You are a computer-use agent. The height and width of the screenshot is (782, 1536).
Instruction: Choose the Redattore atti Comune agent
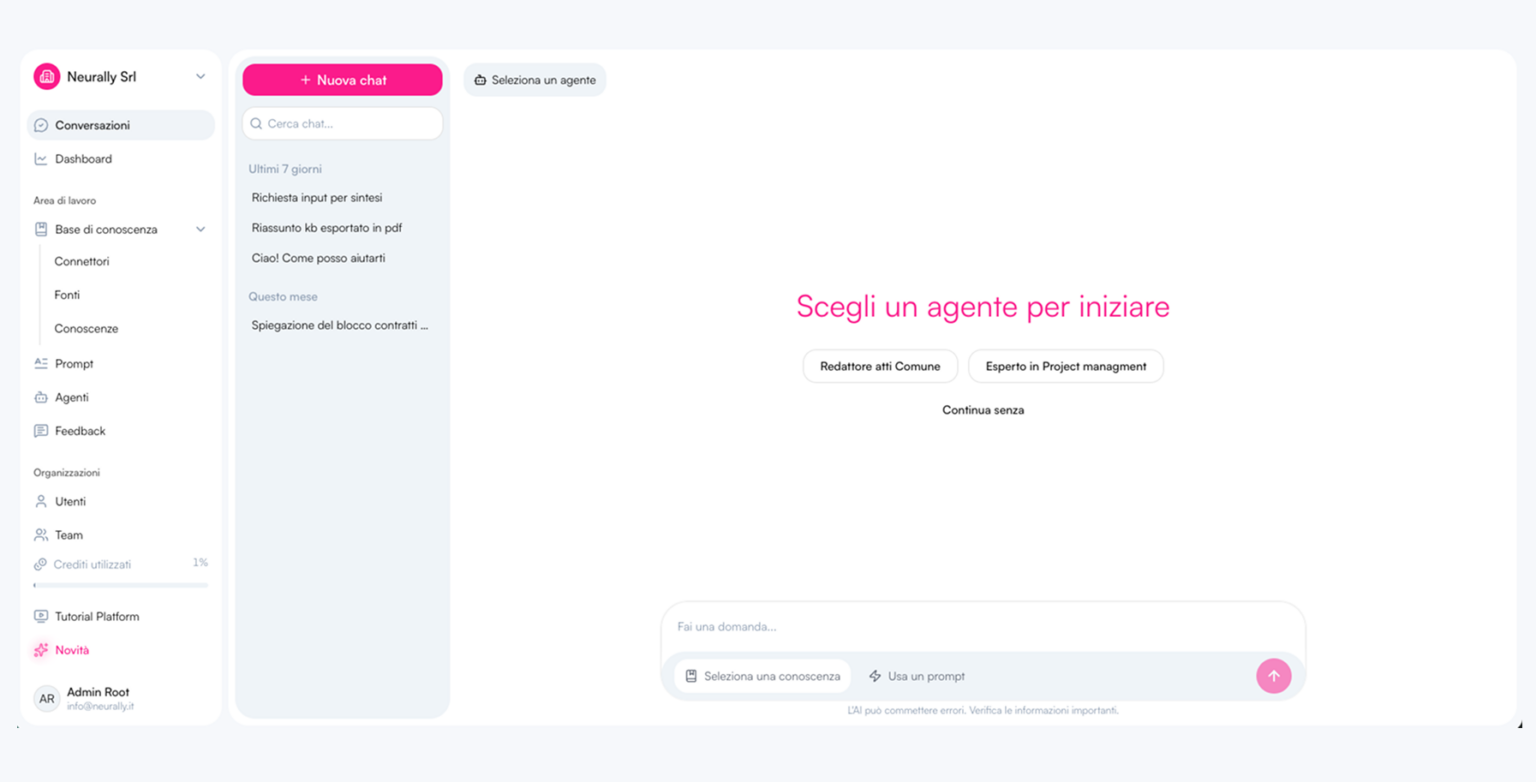(880, 366)
